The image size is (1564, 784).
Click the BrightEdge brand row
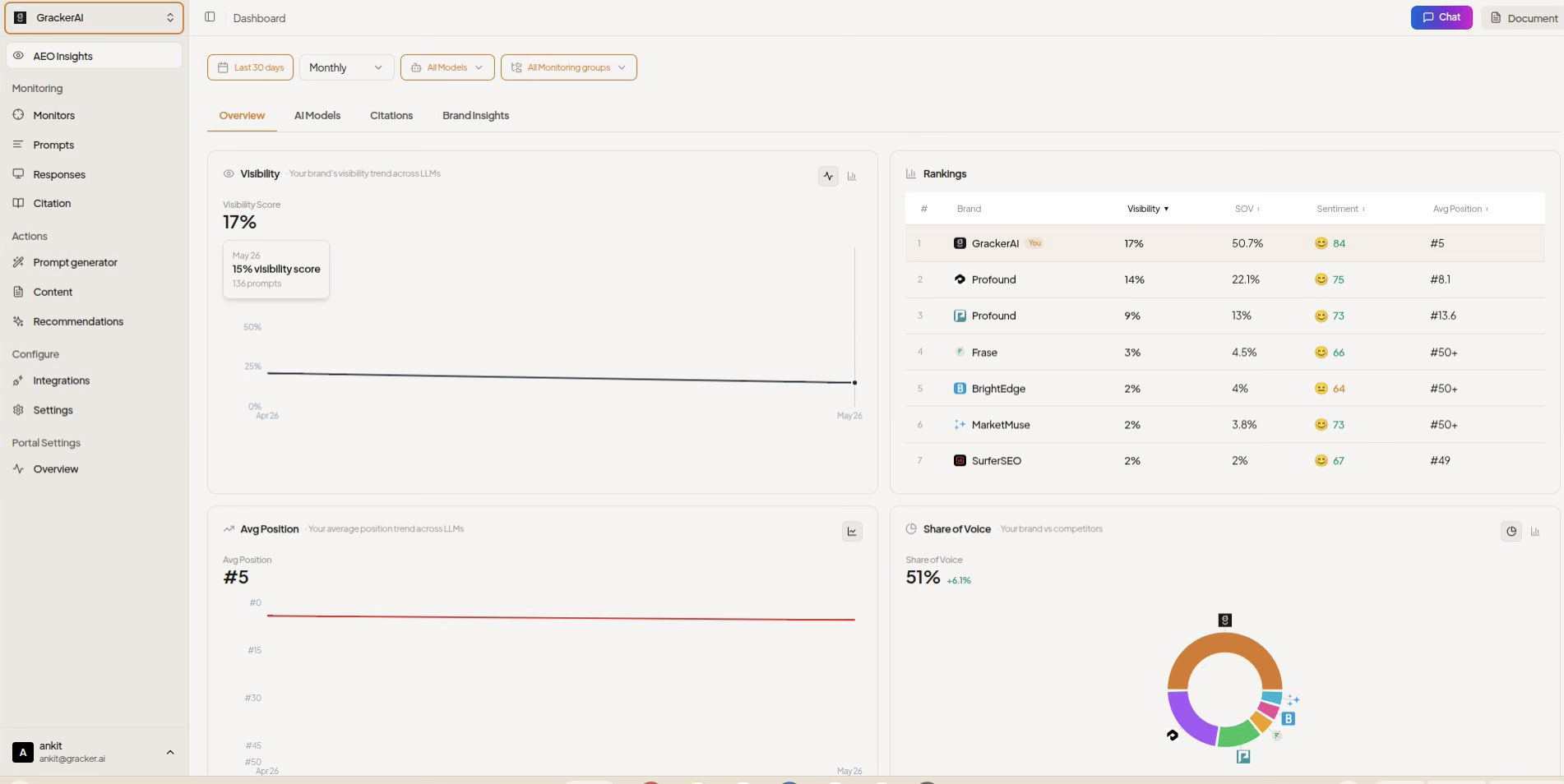1224,389
